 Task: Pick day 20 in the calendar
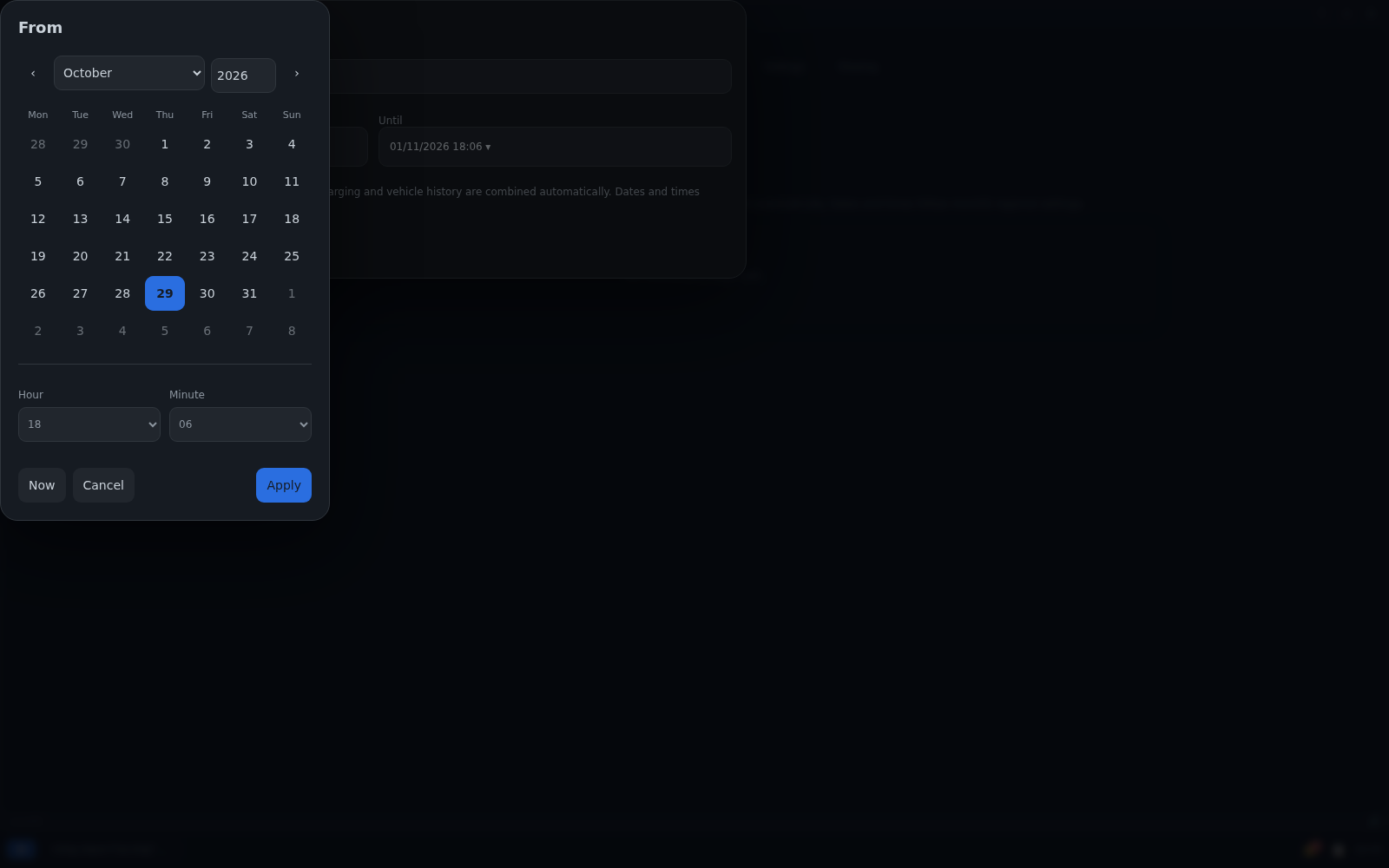80,256
